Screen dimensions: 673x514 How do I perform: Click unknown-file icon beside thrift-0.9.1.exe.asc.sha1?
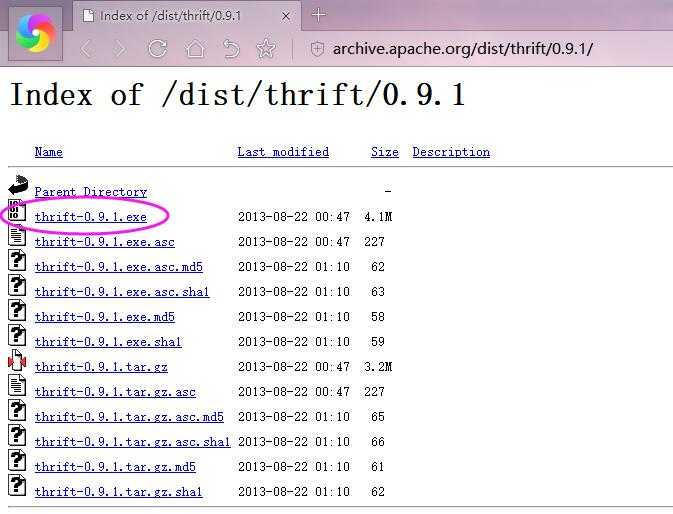click(17, 285)
